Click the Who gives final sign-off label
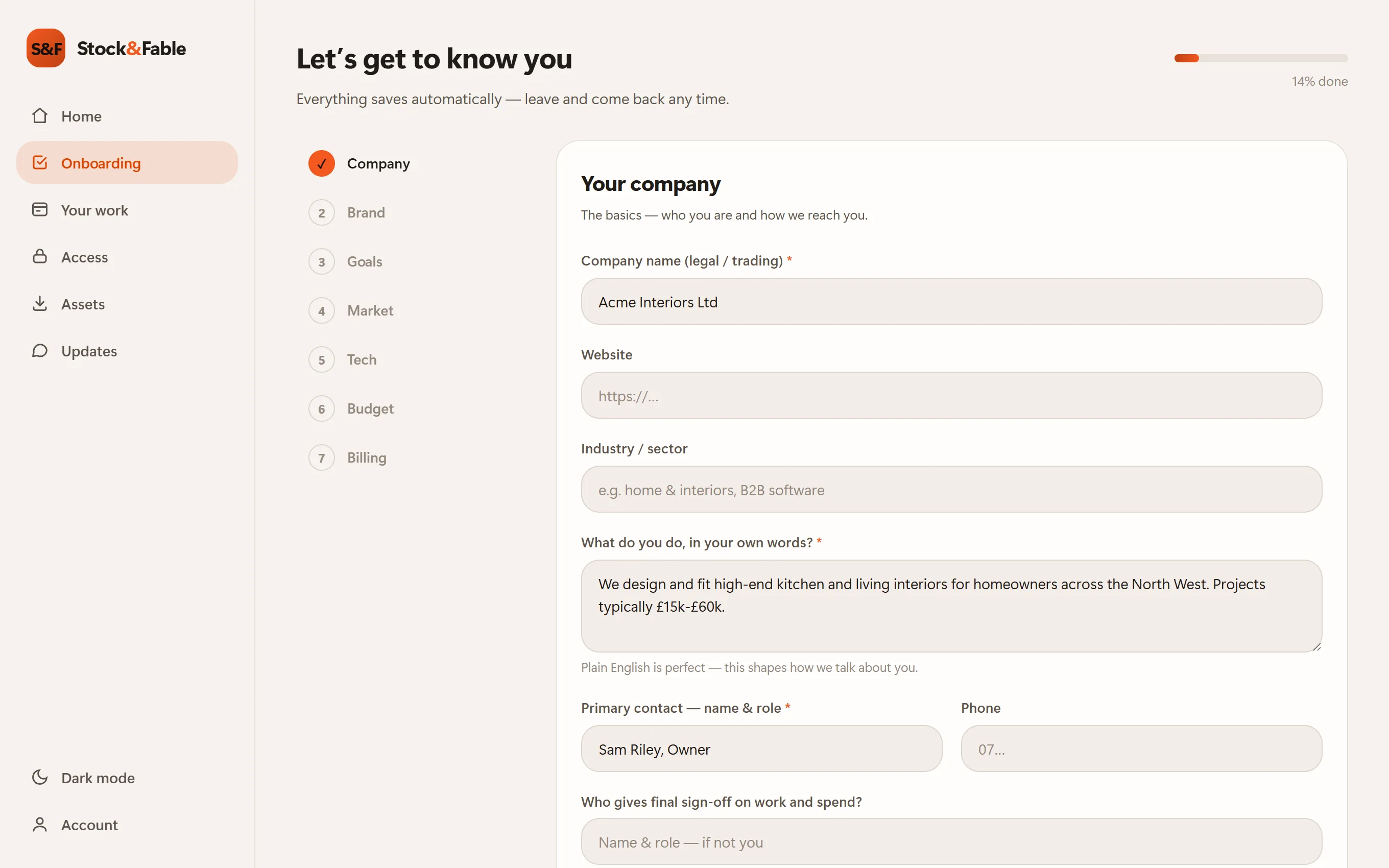Viewport: 1389px width, 868px height. (x=721, y=802)
